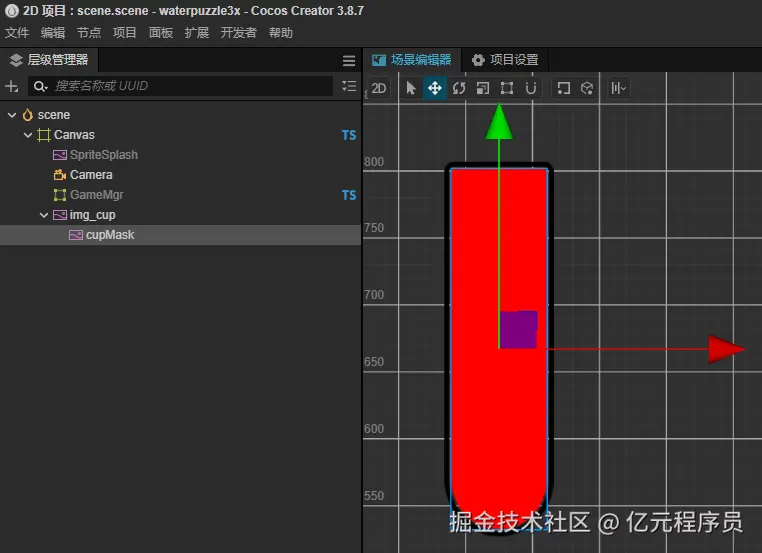The width and height of the screenshot is (762, 553).
Task: Select the rotate gizmo tool
Action: click(x=459, y=88)
